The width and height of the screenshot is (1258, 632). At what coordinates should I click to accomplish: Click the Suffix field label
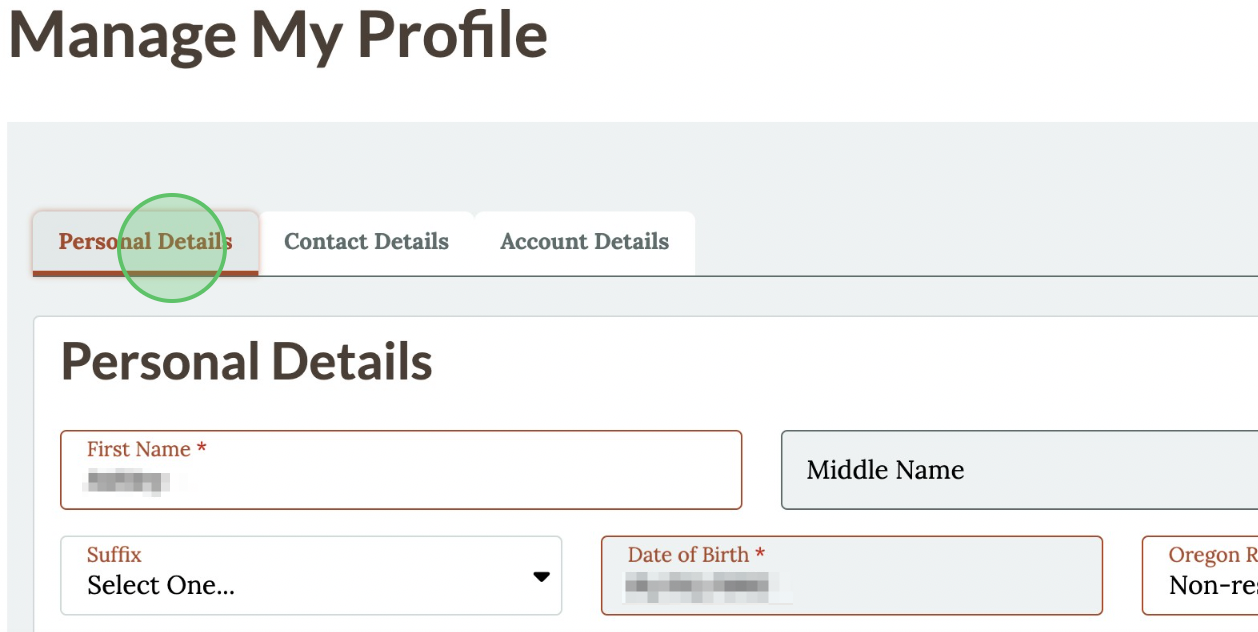114,555
